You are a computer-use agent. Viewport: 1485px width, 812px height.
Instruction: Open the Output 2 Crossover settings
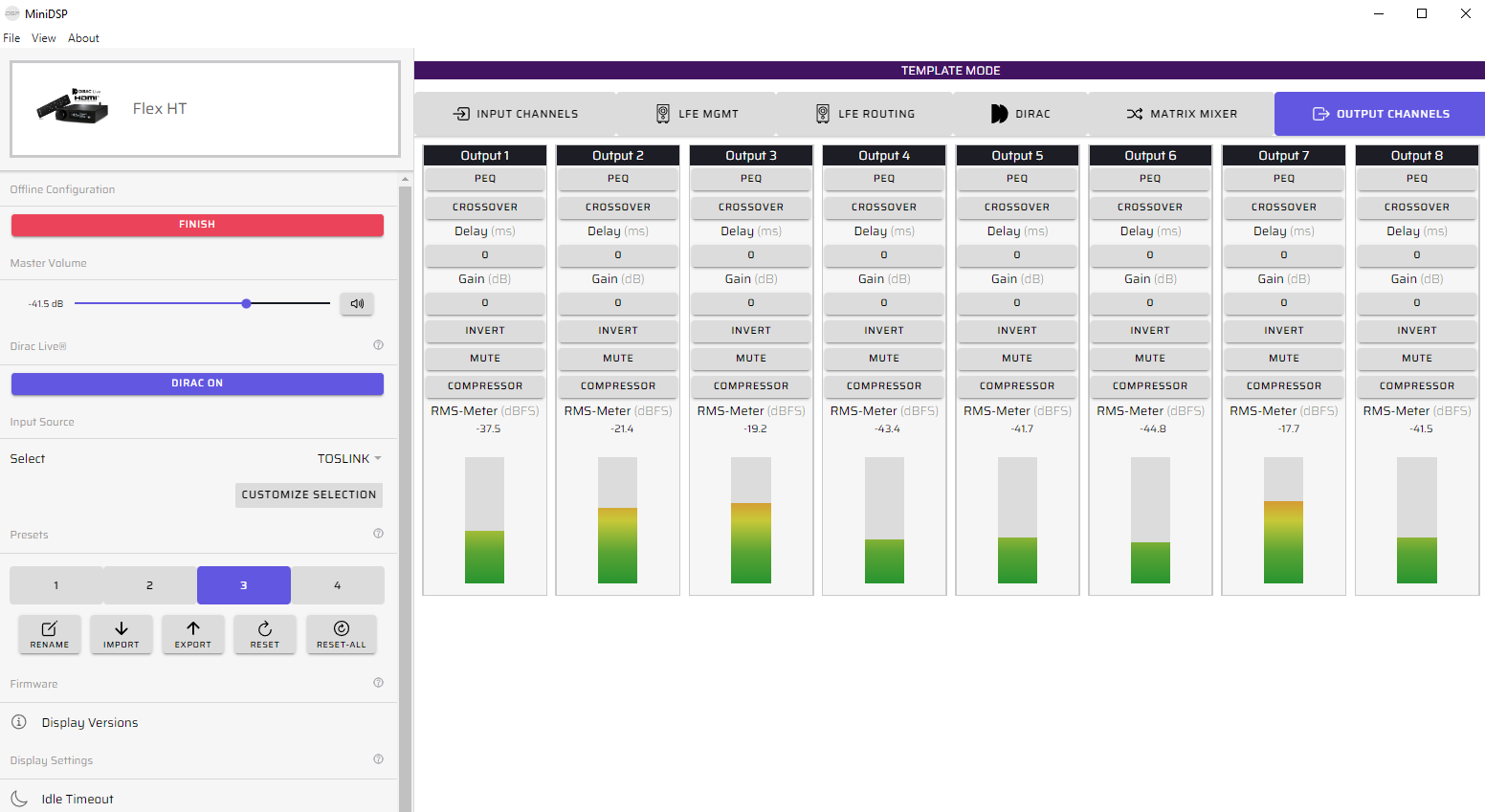(x=618, y=208)
